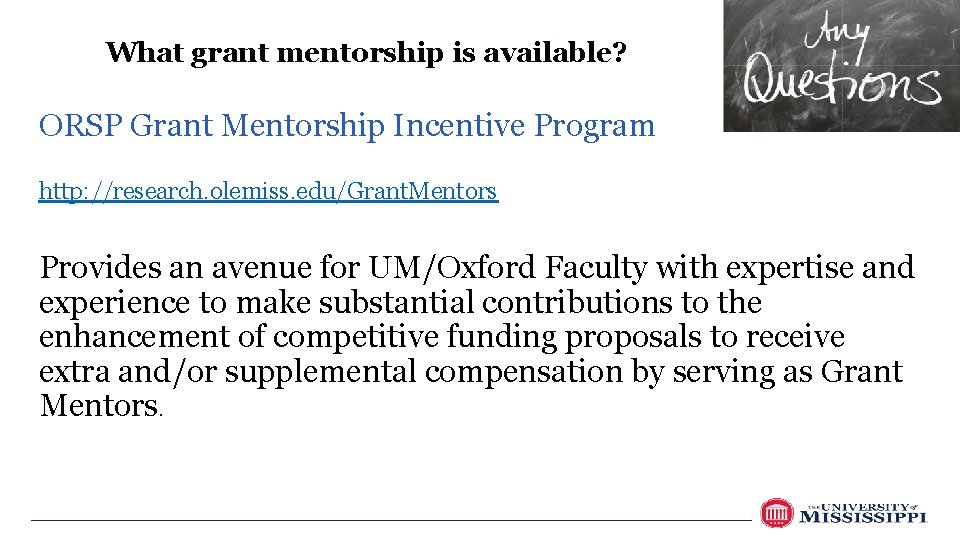Click the word Grant ending the fourth paragraph line
Viewport: 960px width, 540px height.
[x=861, y=372]
